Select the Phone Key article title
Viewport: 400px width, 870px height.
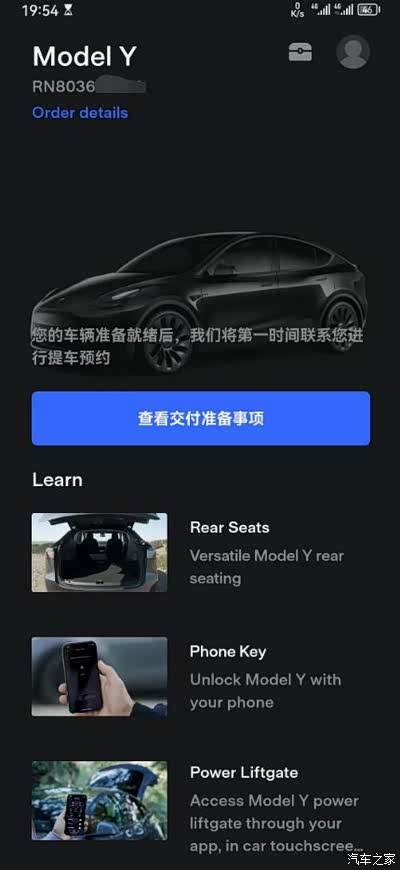click(x=228, y=651)
